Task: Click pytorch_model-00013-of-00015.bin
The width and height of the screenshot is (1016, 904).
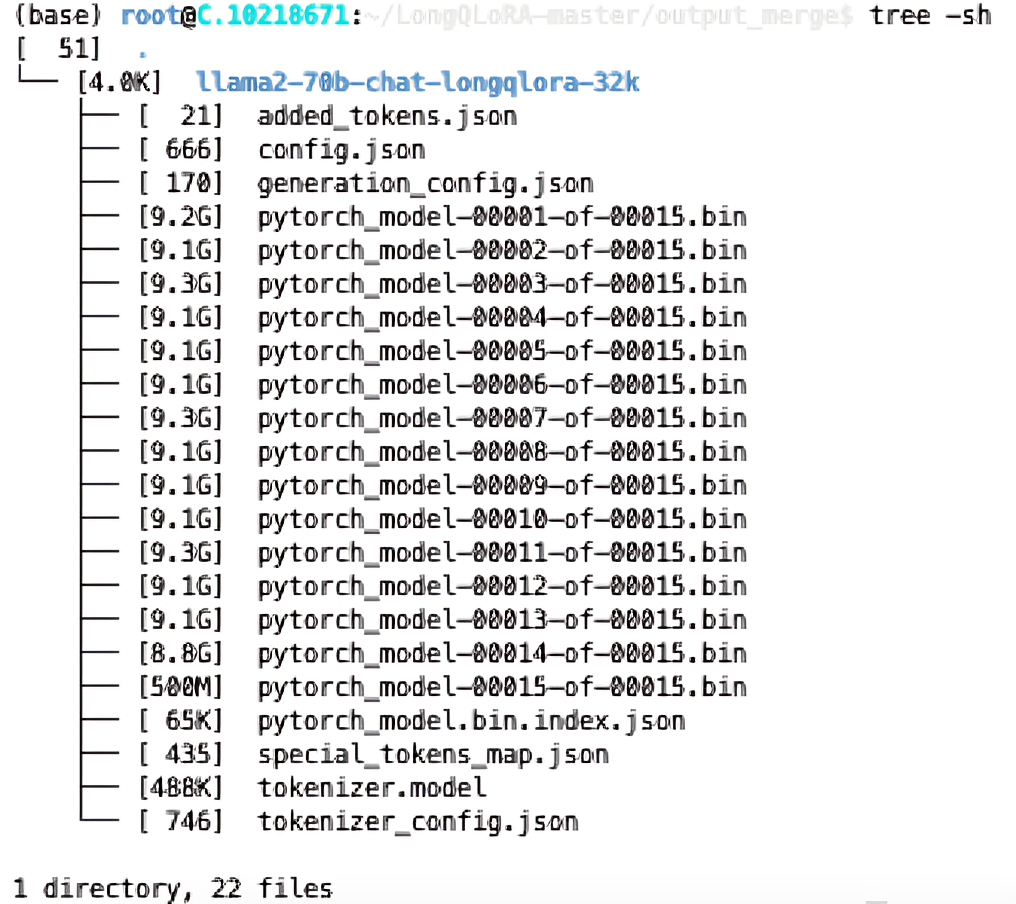Action: 502,620
